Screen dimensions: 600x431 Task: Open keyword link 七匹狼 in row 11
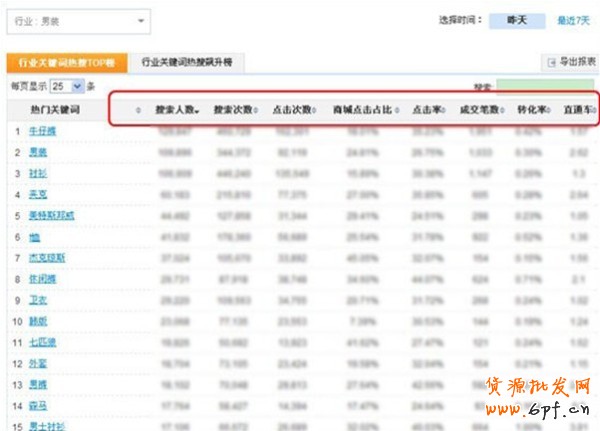(41, 343)
